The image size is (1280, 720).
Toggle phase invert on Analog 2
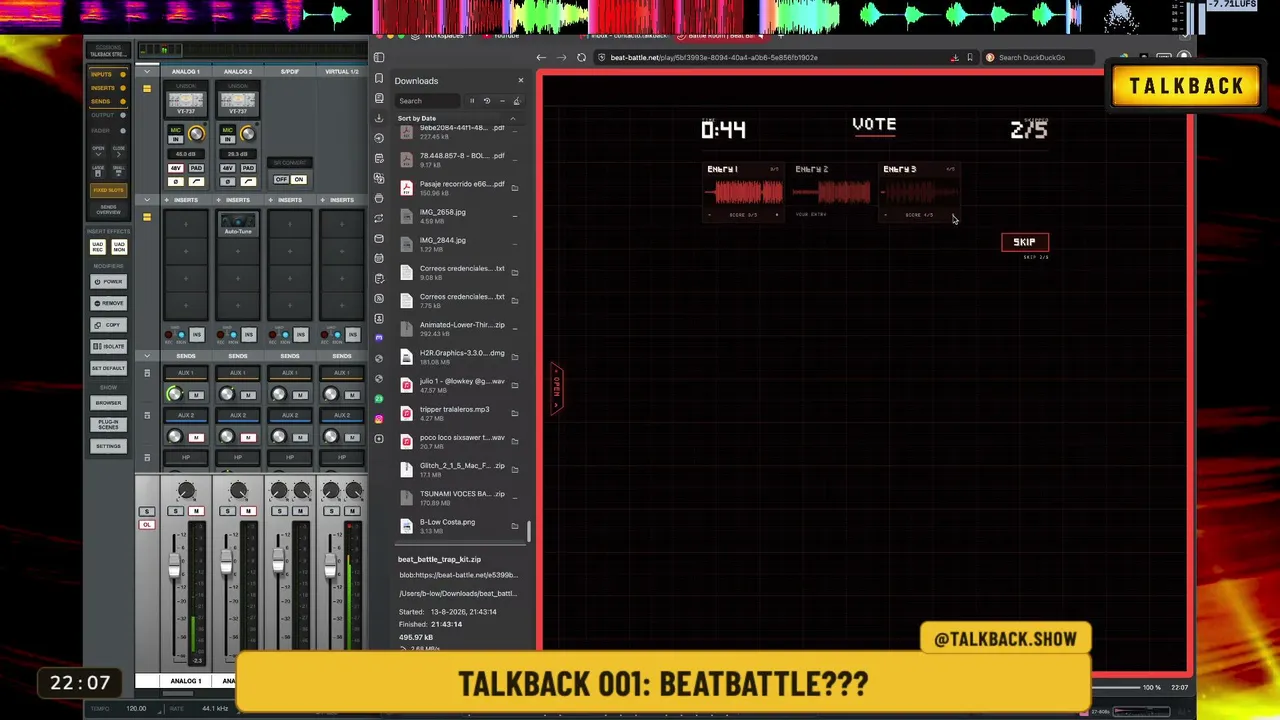(x=228, y=181)
